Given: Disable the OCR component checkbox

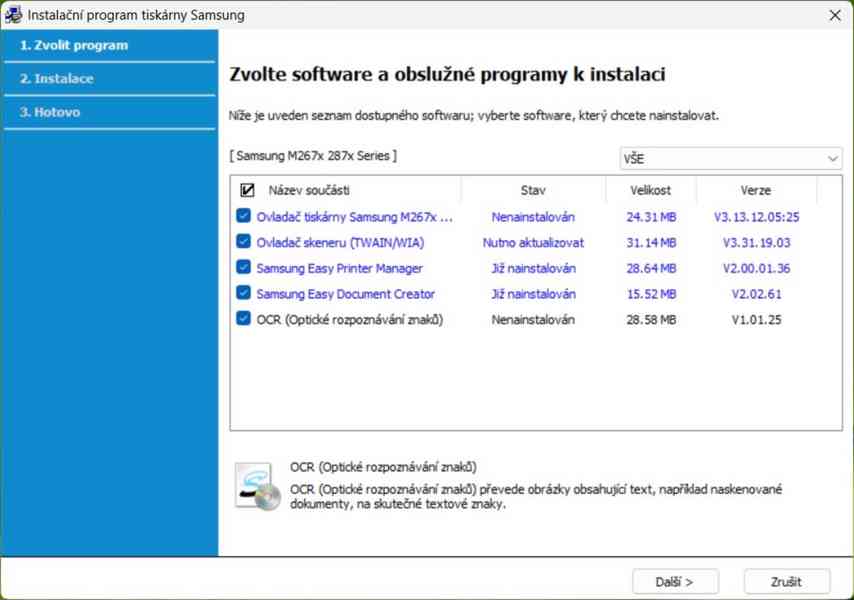Looking at the screenshot, I should (244, 320).
